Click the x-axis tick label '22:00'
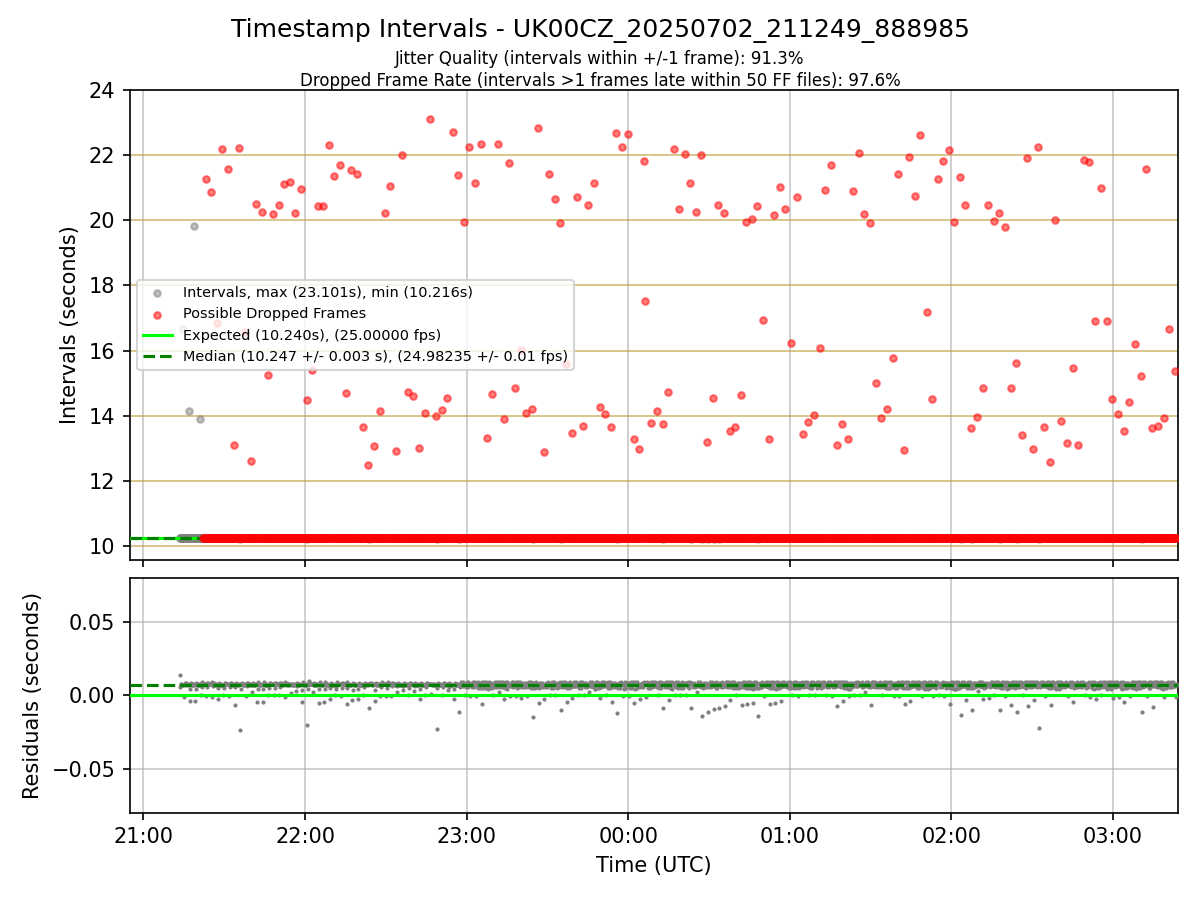The image size is (1200, 900). pos(305,834)
